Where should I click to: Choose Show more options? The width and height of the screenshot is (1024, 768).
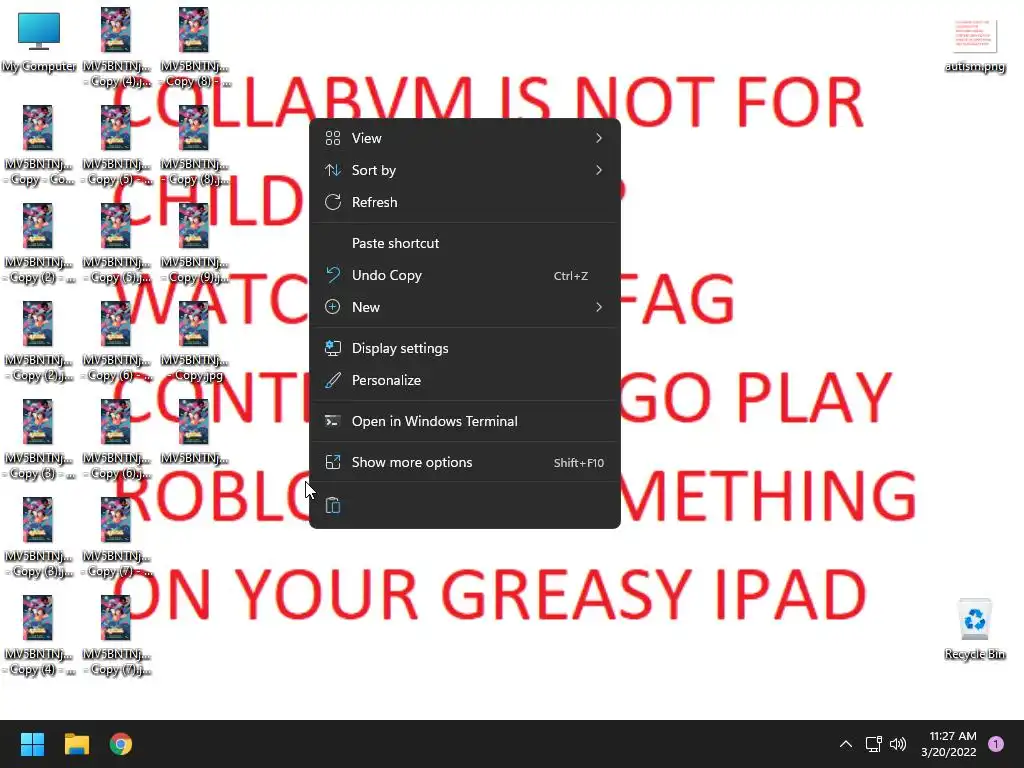(464, 462)
